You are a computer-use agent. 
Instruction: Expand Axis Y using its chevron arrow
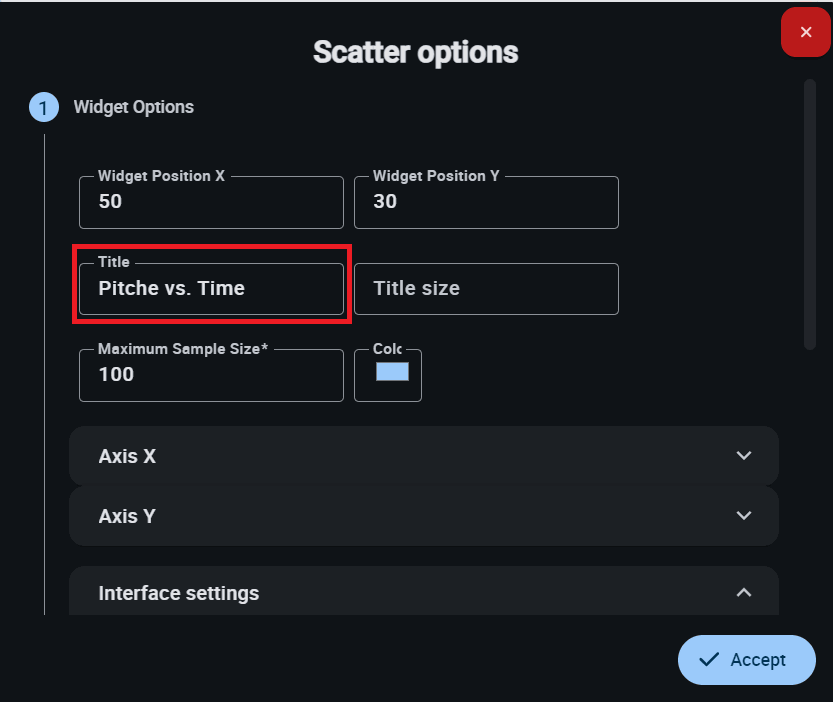(x=743, y=516)
